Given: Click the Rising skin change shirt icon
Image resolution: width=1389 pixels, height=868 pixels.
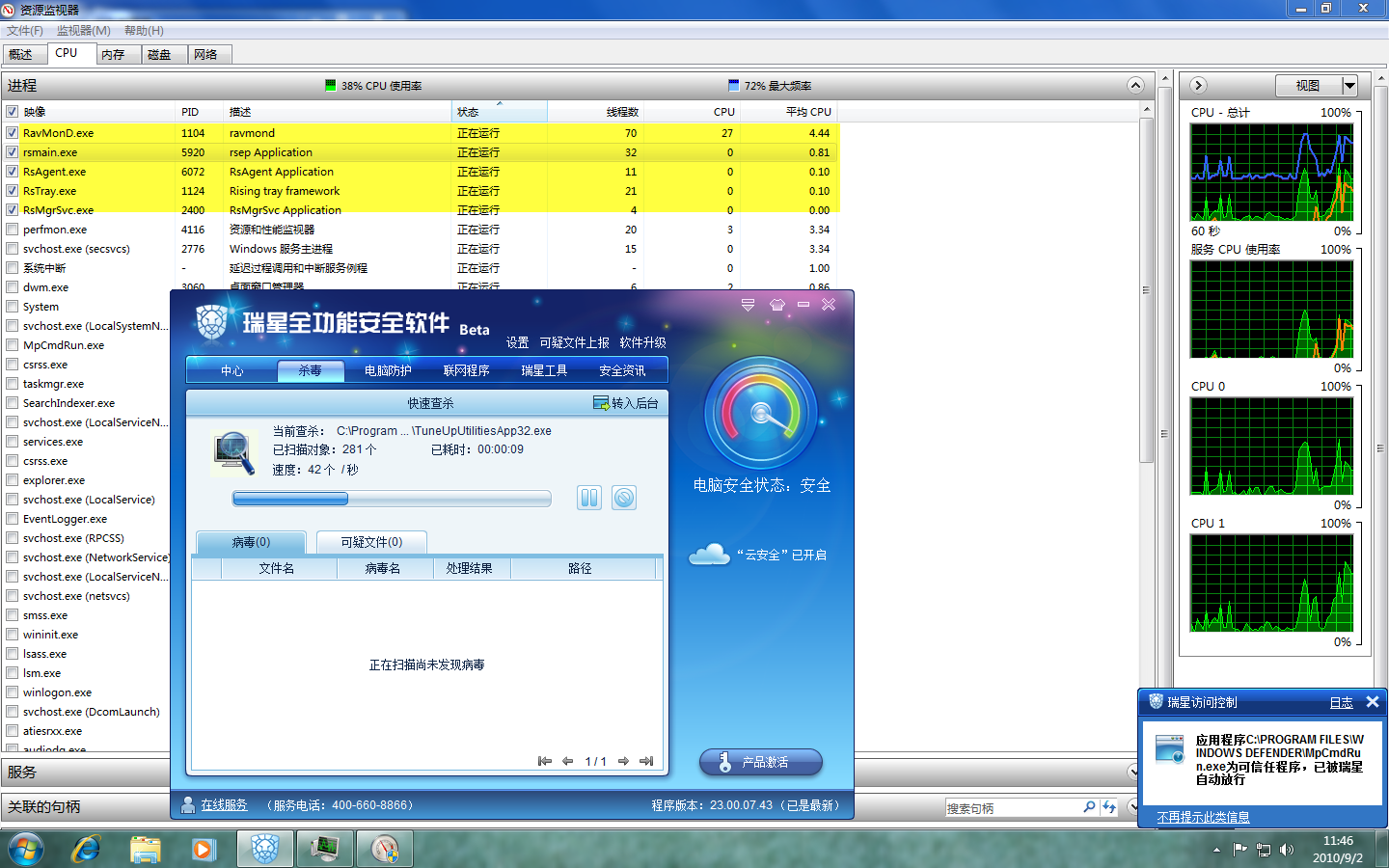Looking at the screenshot, I should pos(777,305).
